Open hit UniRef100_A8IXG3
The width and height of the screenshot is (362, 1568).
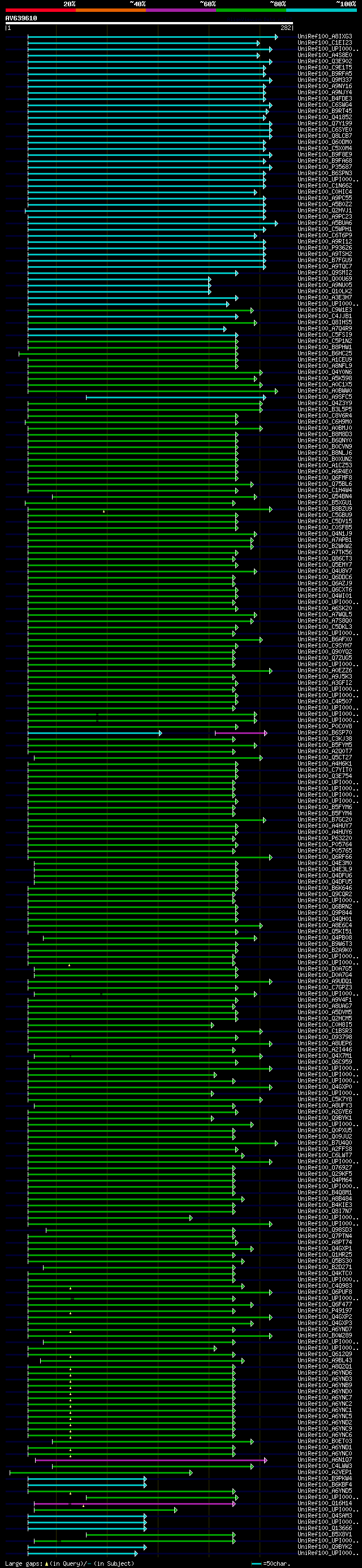325,37
